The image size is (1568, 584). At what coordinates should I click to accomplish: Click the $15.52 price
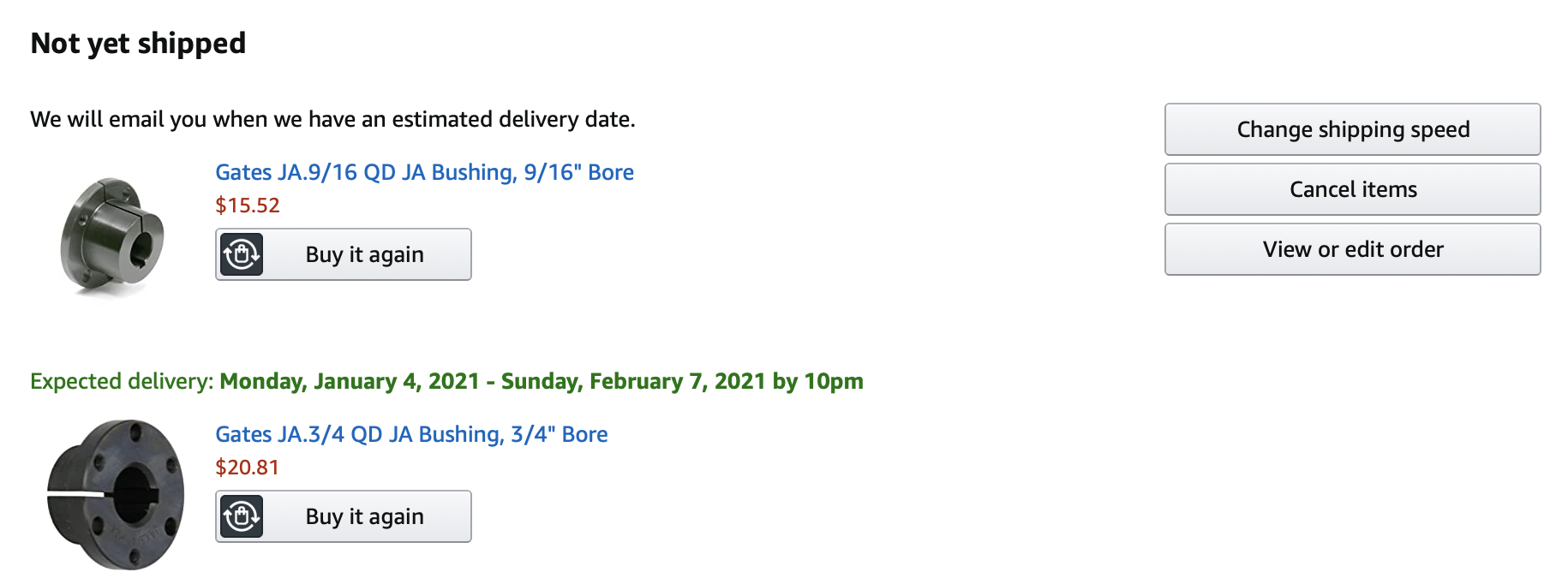248,206
